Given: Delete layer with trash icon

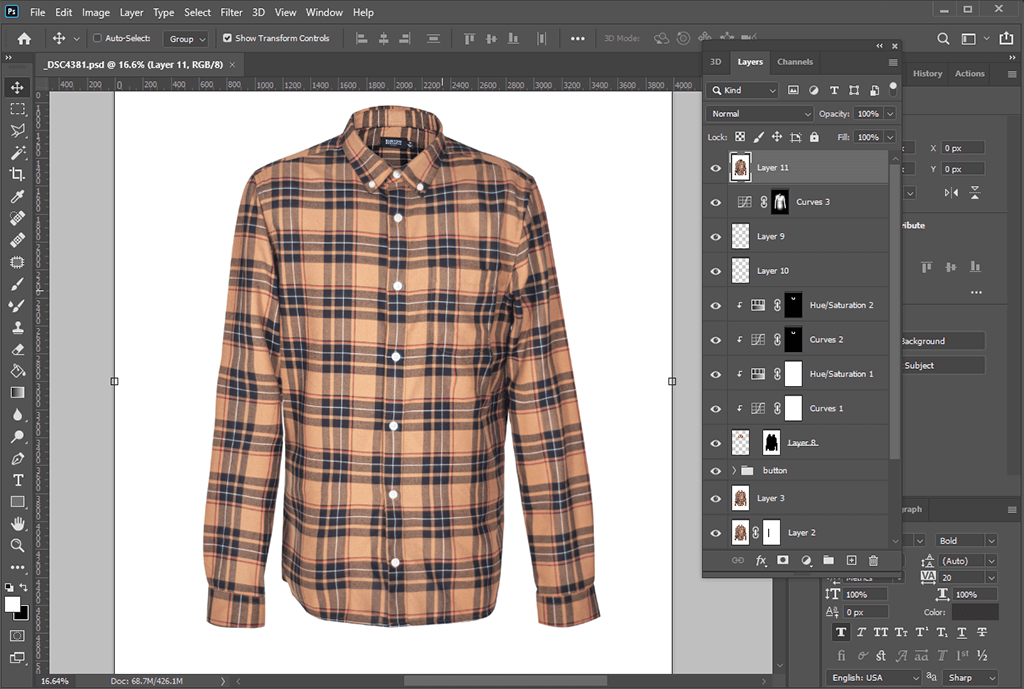Looking at the screenshot, I should tap(873, 560).
